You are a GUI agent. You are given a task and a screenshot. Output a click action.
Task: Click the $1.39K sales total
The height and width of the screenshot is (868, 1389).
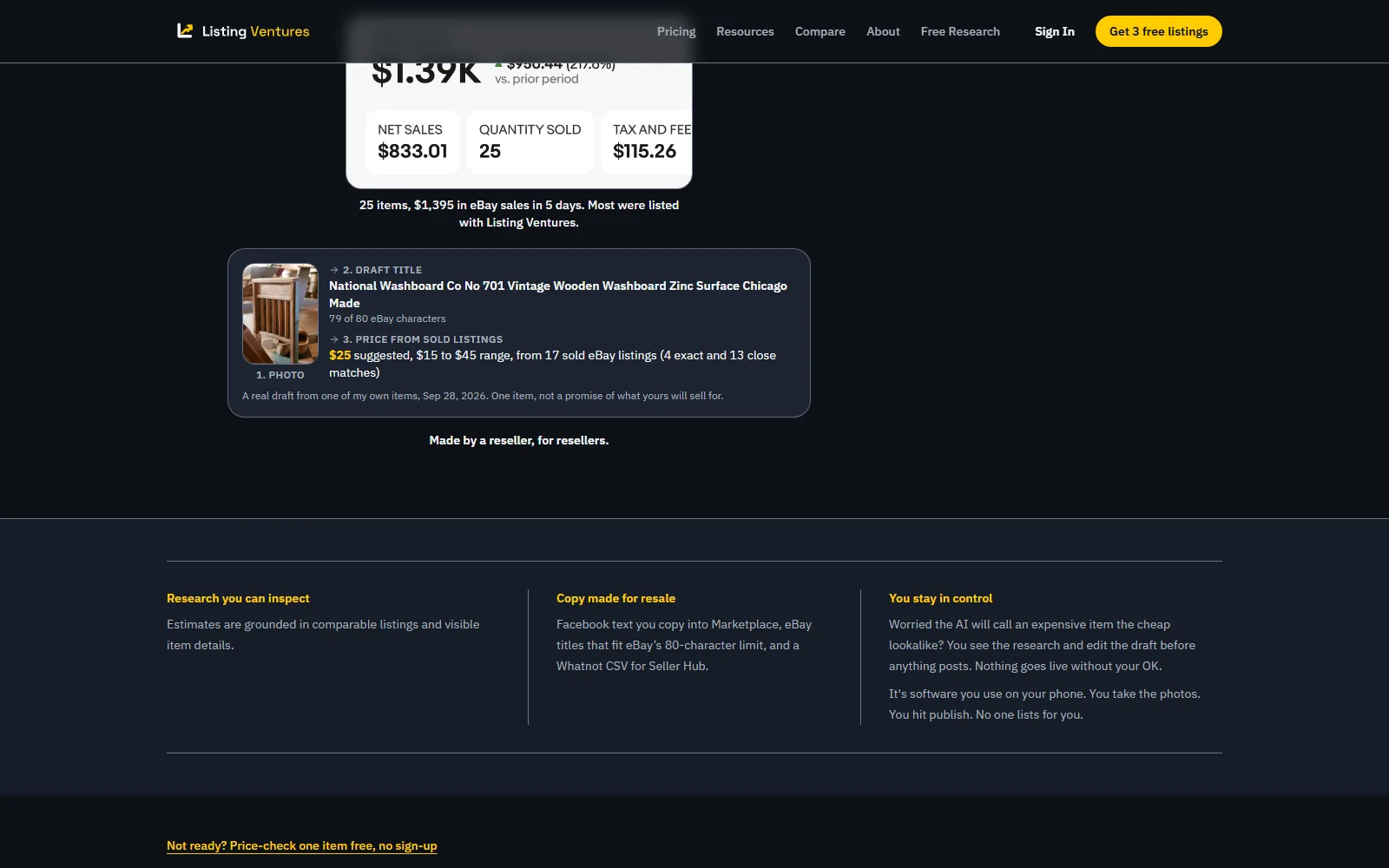click(x=426, y=73)
